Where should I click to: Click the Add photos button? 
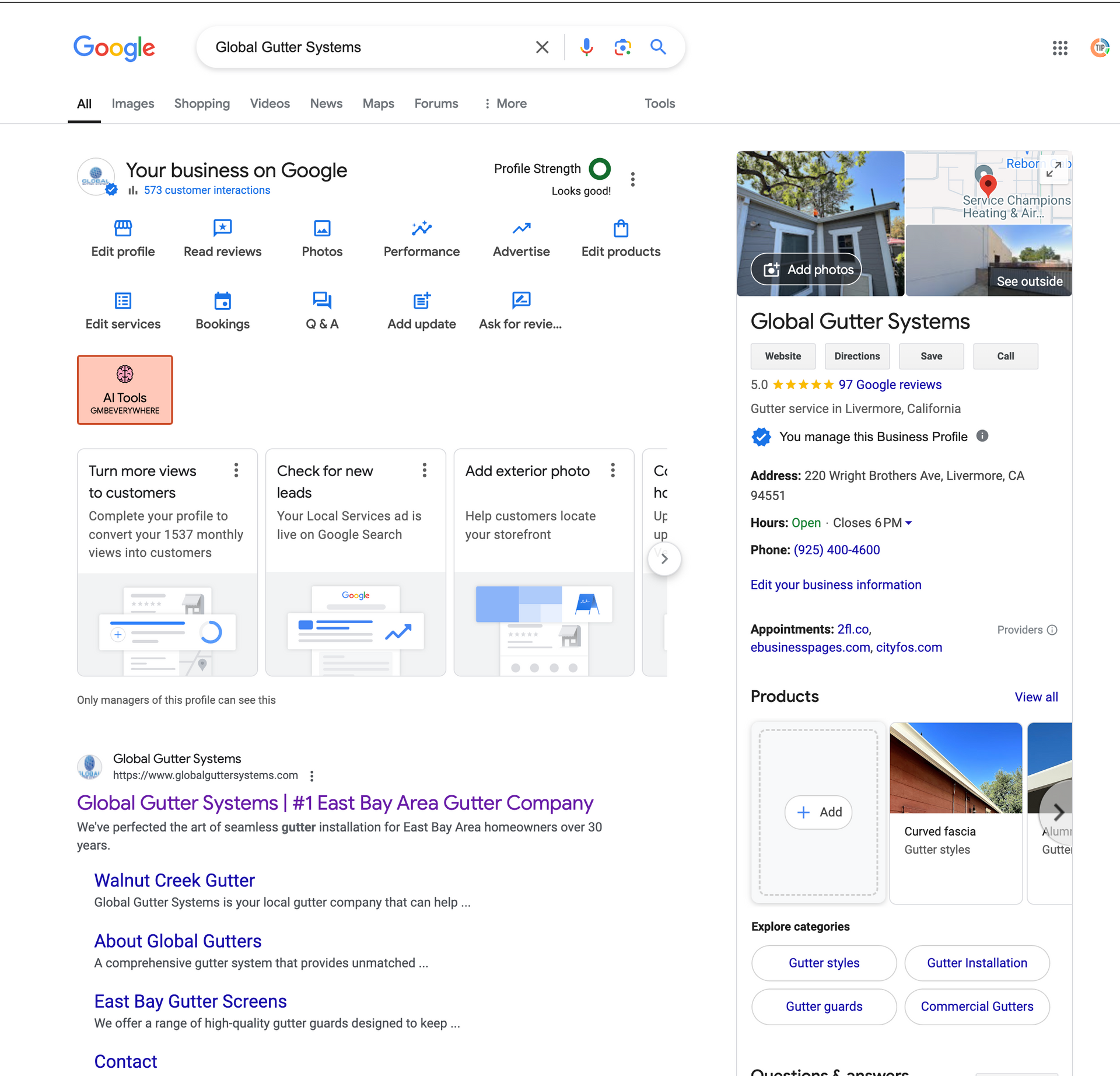pos(806,269)
